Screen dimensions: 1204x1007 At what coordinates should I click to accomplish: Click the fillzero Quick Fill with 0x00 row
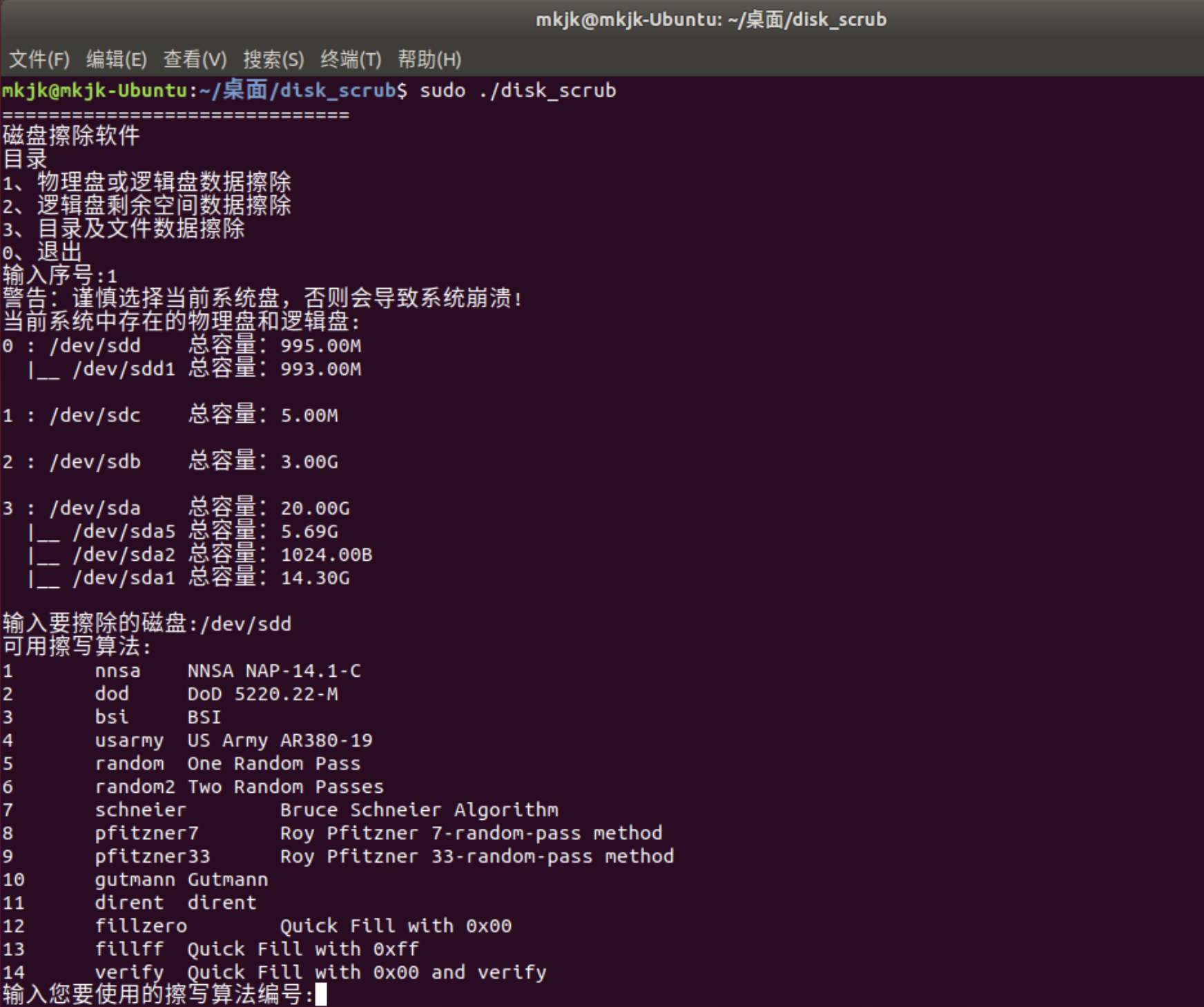(x=258, y=926)
